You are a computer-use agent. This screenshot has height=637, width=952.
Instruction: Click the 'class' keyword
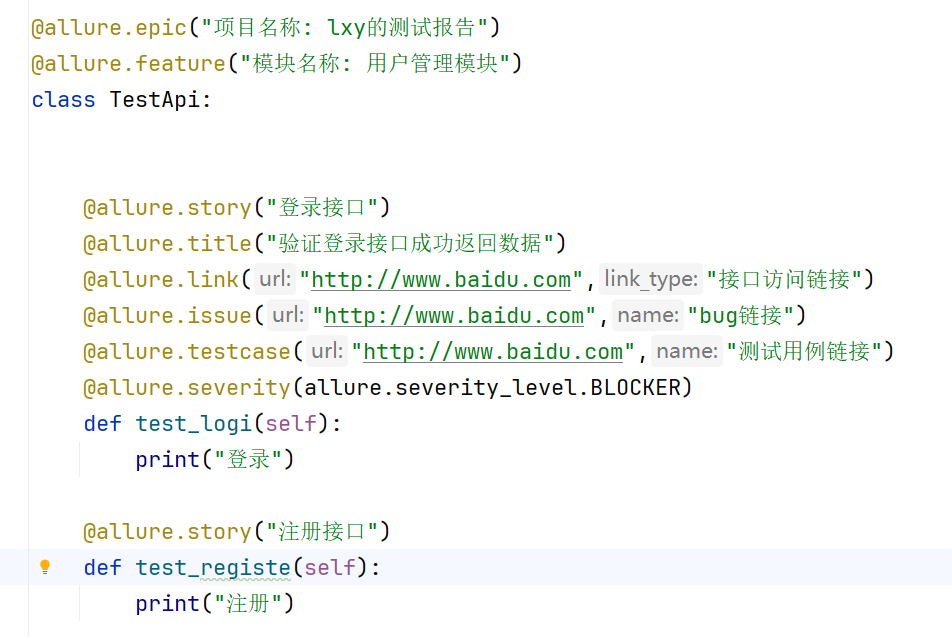[64, 100]
